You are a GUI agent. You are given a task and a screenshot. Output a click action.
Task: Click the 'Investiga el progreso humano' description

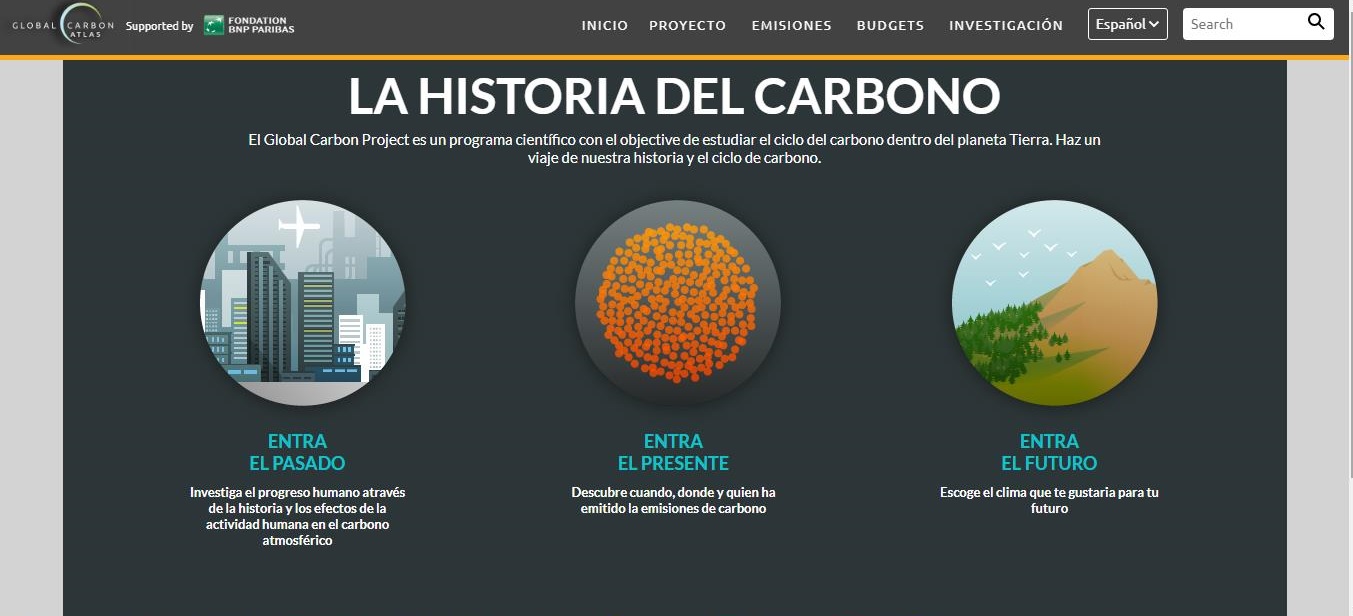(297, 516)
